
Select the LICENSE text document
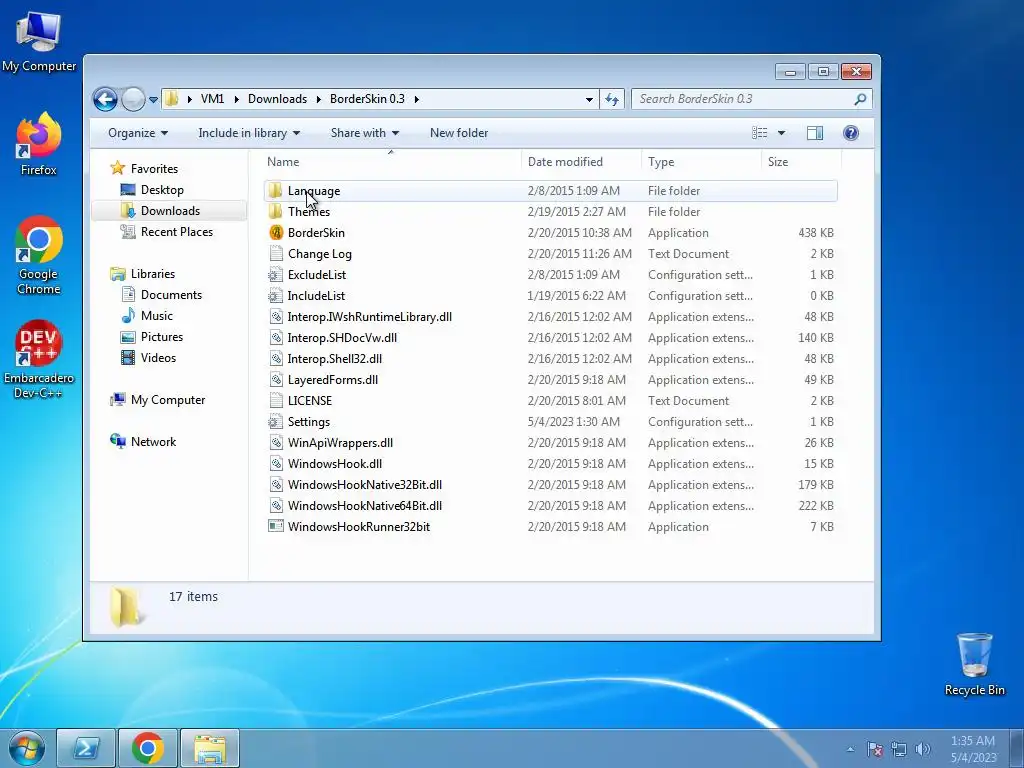pos(310,401)
